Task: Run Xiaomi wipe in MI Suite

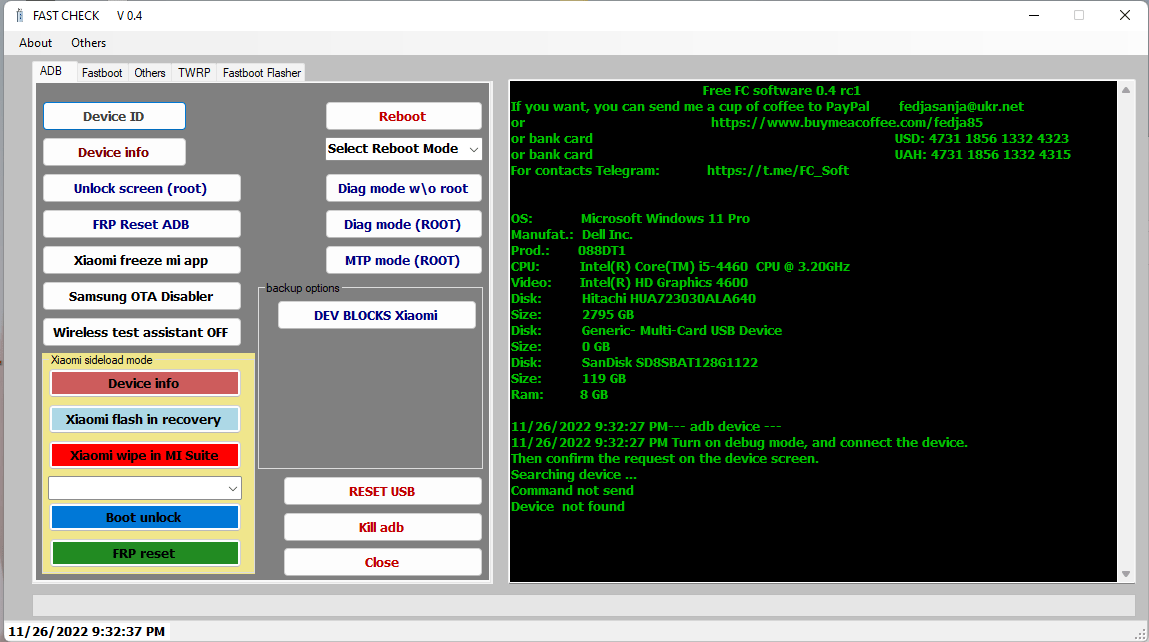Action: coord(144,453)
